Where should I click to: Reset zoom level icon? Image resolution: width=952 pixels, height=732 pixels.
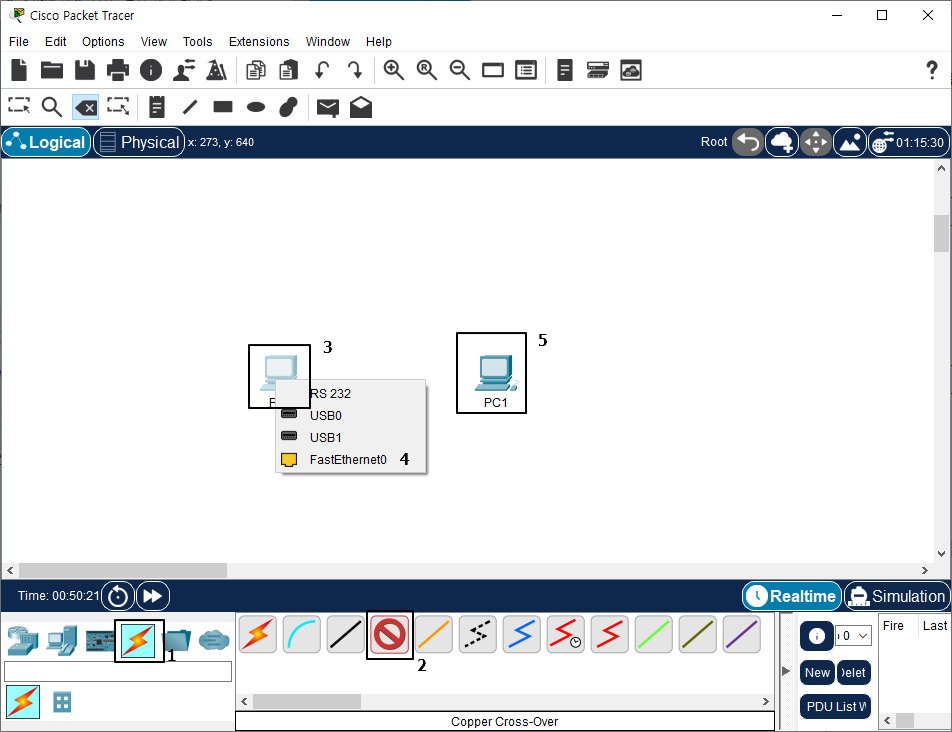[x=426, y=70]
